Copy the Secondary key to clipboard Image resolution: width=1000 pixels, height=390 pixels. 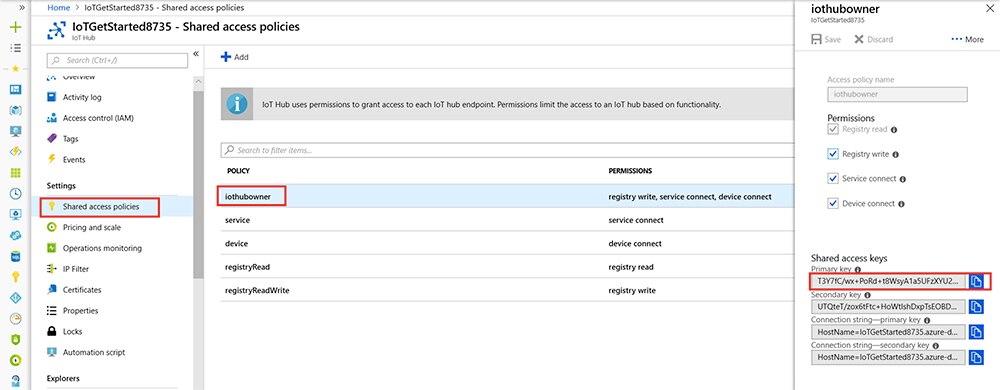pos(976,307)
